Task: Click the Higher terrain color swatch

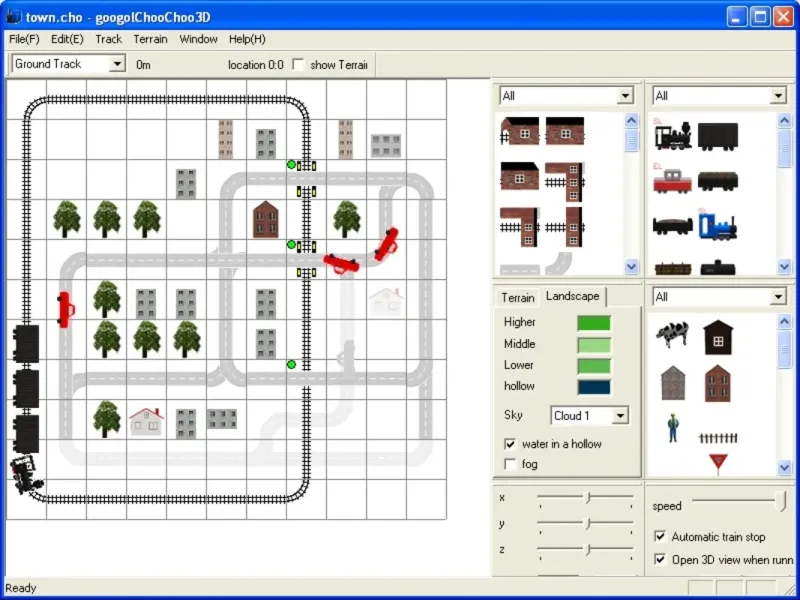Action: tap(594, 323)
